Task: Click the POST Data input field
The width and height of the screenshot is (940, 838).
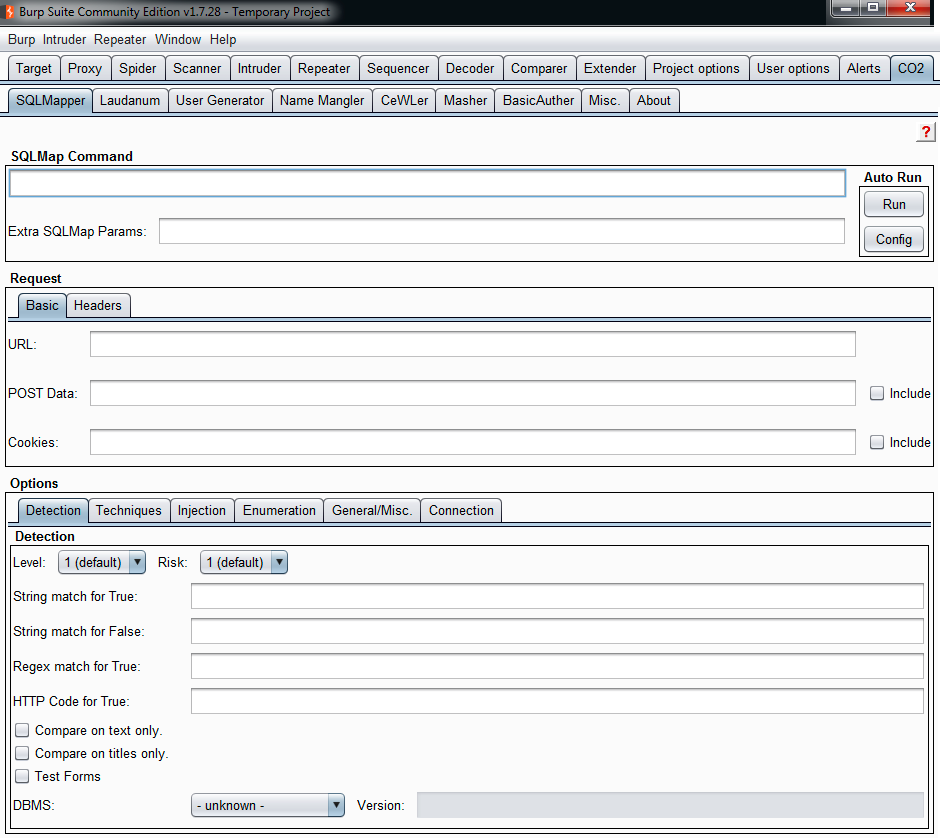Action: pos(473,393)
